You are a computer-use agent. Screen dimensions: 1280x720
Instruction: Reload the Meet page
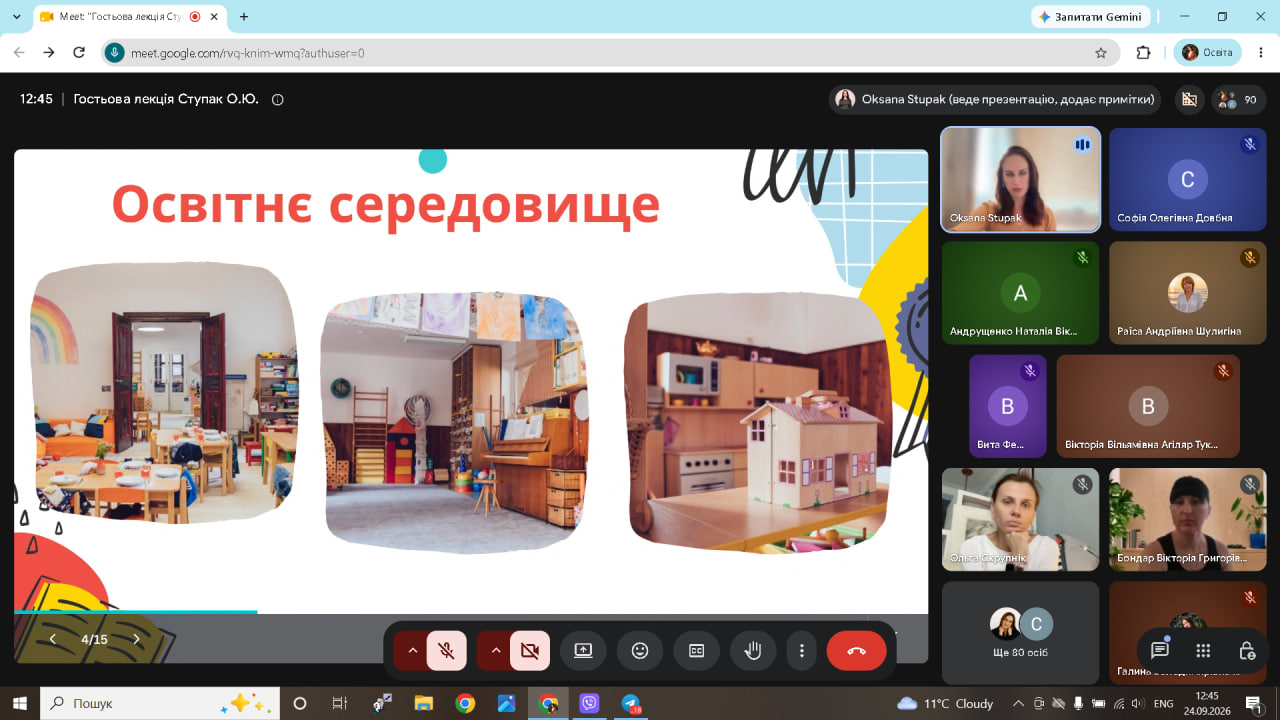click(79, 53)
